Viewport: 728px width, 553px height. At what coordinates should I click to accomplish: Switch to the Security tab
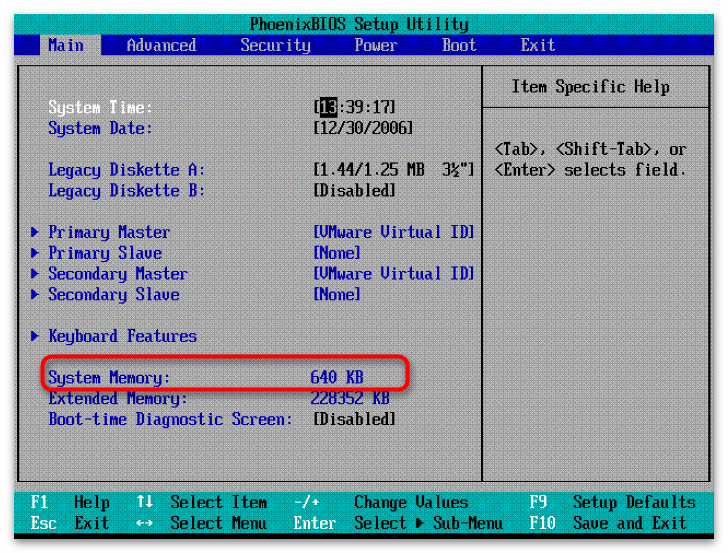pos(275,45)
